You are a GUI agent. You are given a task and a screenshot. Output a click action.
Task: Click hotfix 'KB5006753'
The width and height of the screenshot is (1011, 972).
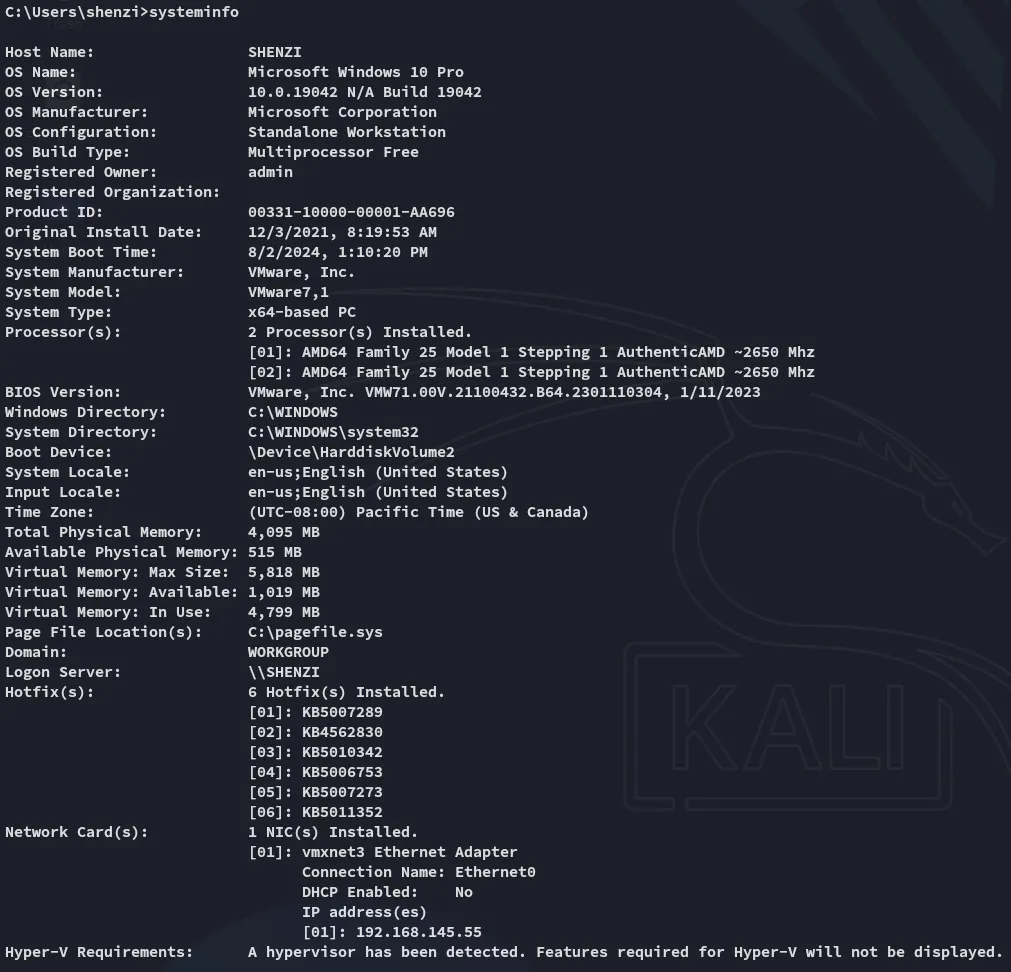click(x=342, y=772)
